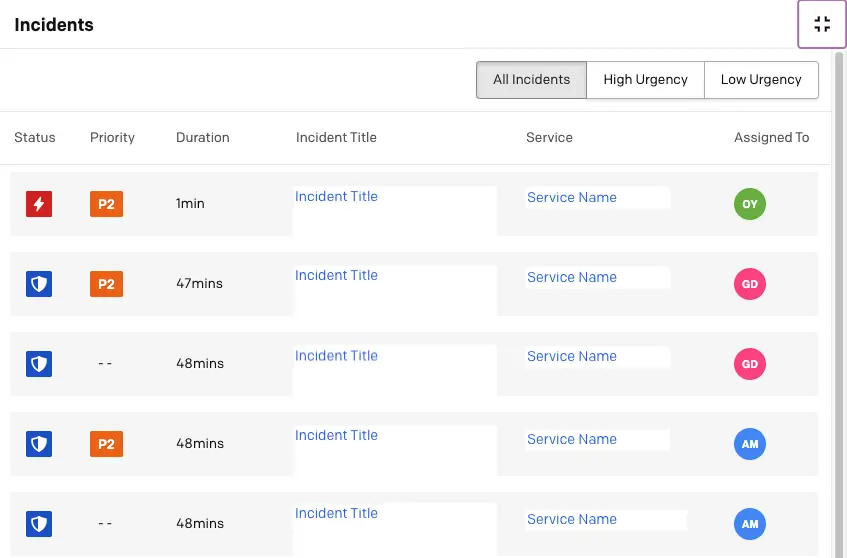Open Service Name link on the 47mins row

pos(572,277)
